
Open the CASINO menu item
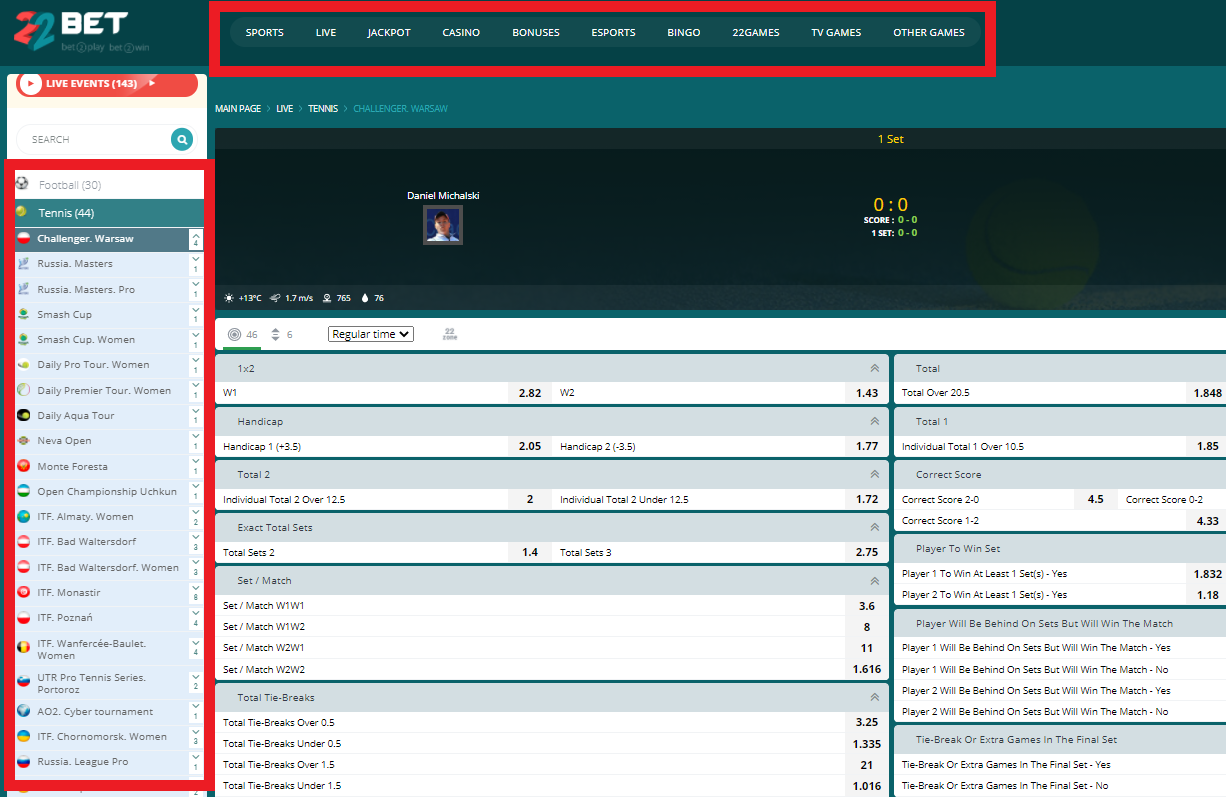(x=461, y=32)
